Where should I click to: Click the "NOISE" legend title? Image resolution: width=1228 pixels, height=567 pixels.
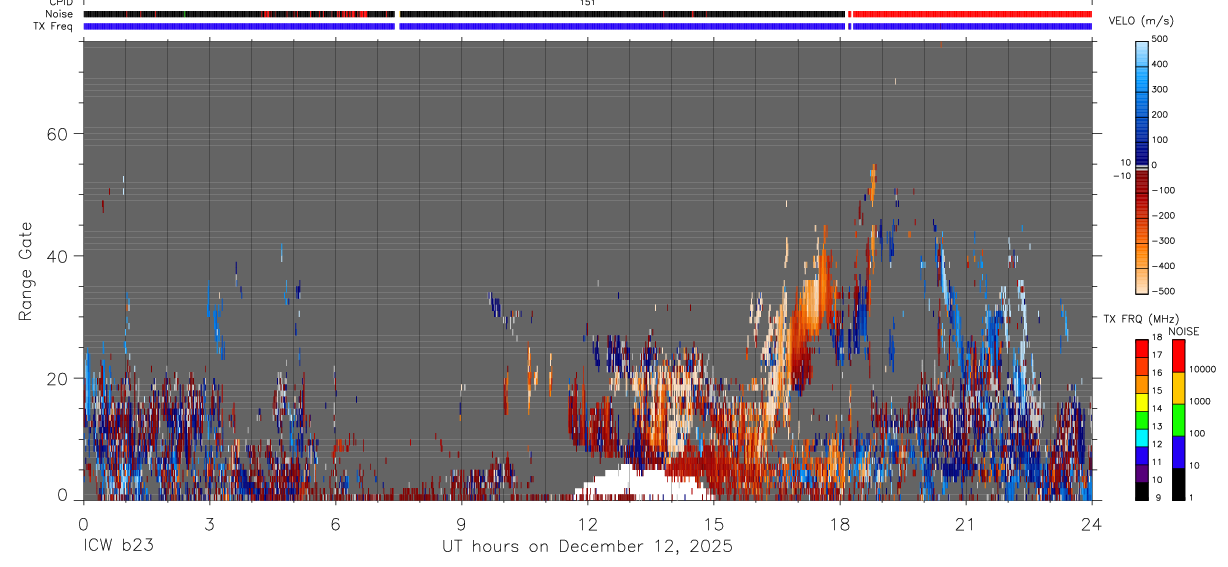coord(1184,331)
